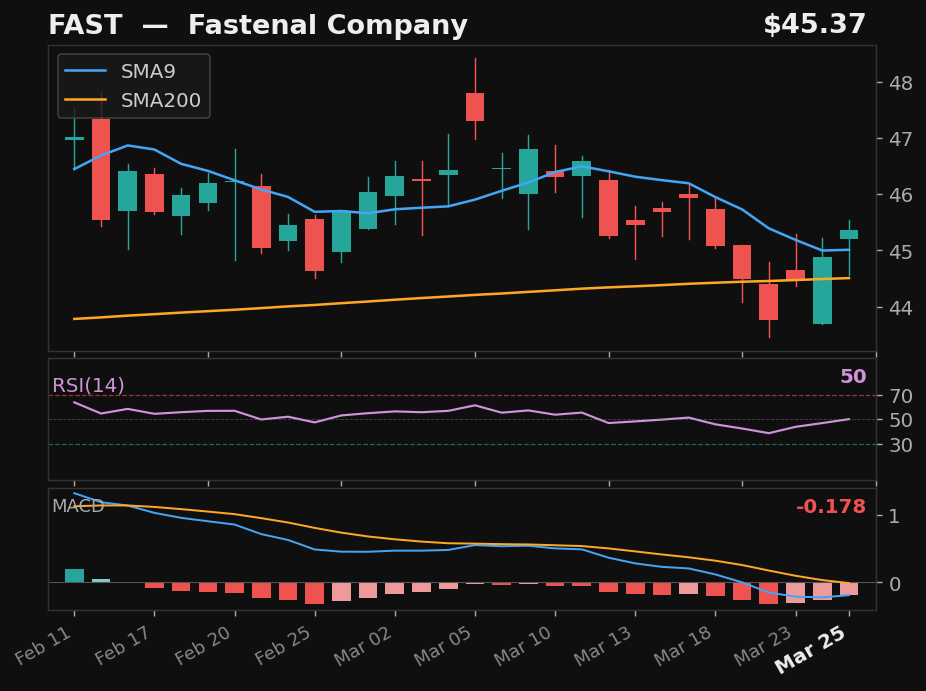The height and width of the screenshot is (691, 926).
Task: Click the Mar 05 date label
Action: tap(443, 647)
